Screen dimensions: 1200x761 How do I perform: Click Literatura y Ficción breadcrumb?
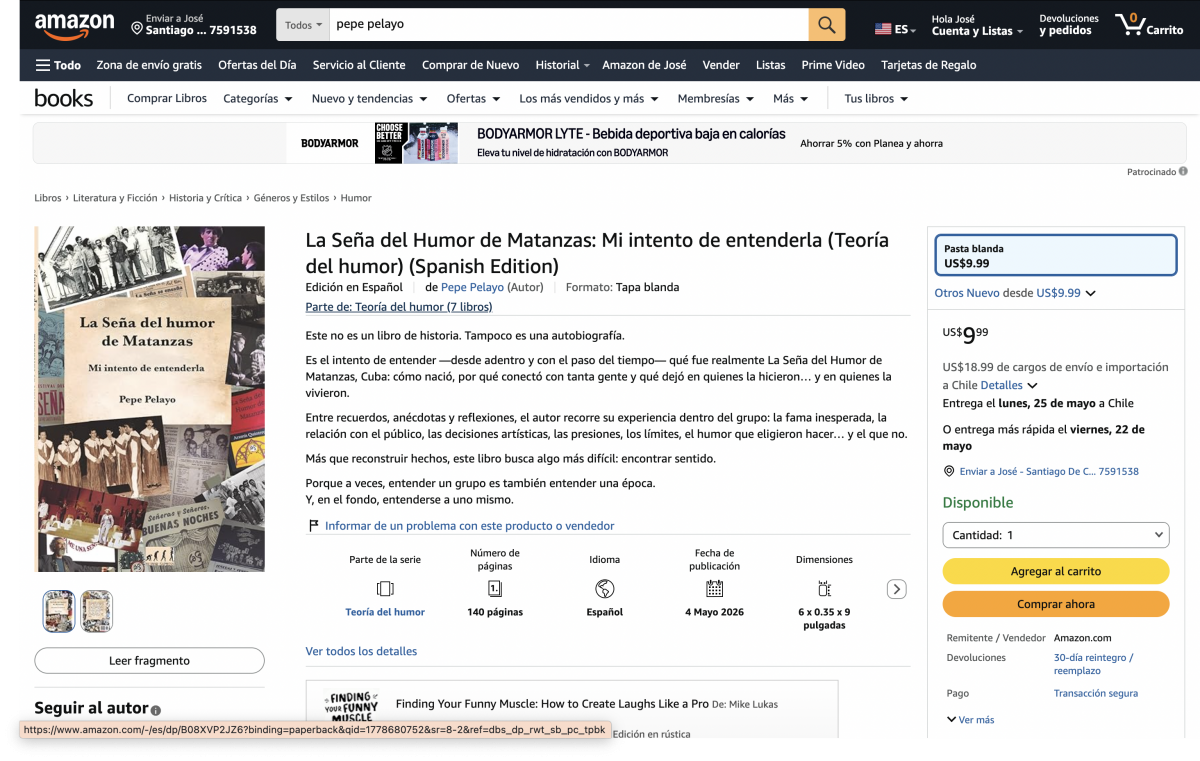coord(115,198)
